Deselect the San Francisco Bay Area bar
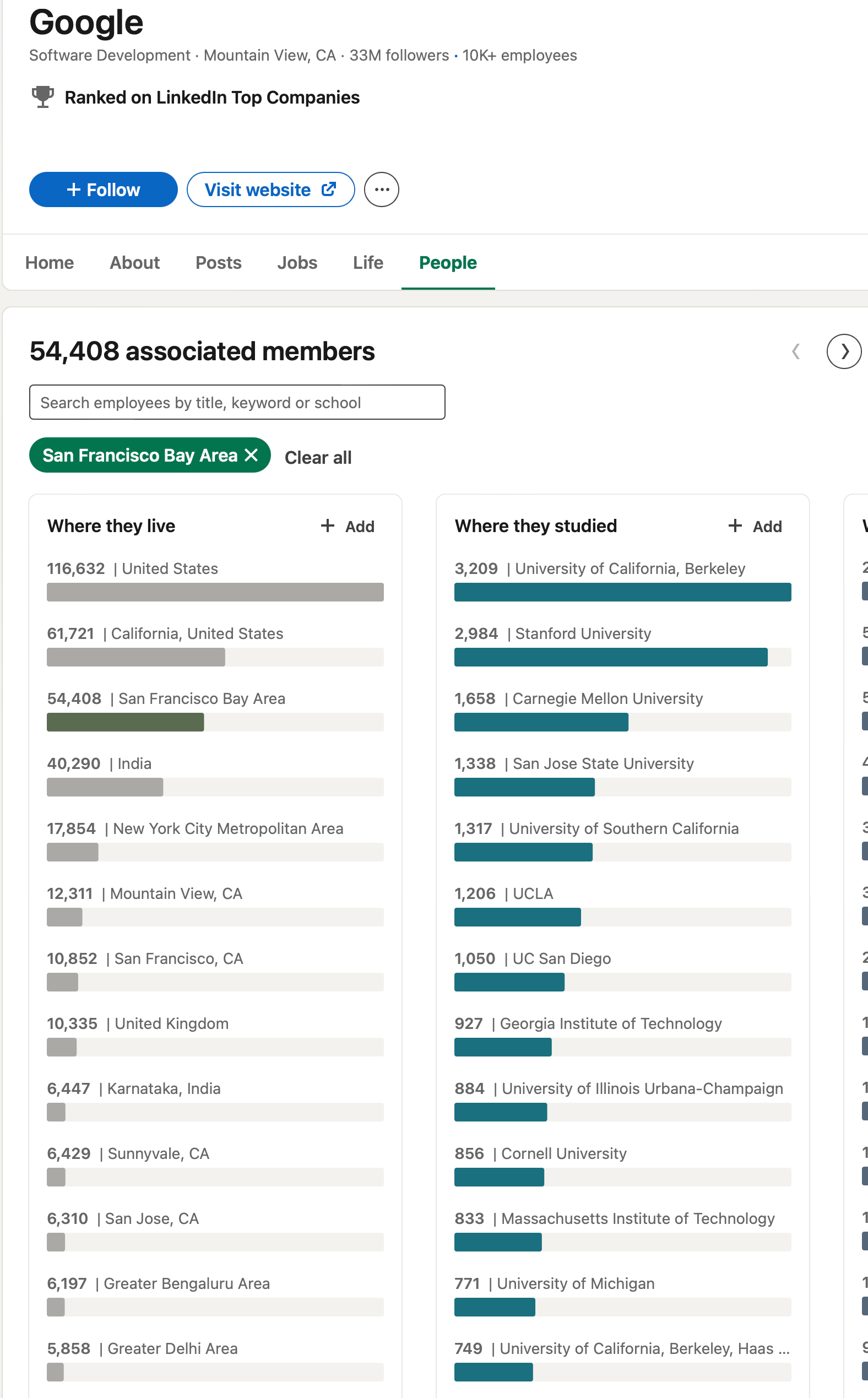The height and width of the screenshot is (1398, 868). [x=215, y=709]
